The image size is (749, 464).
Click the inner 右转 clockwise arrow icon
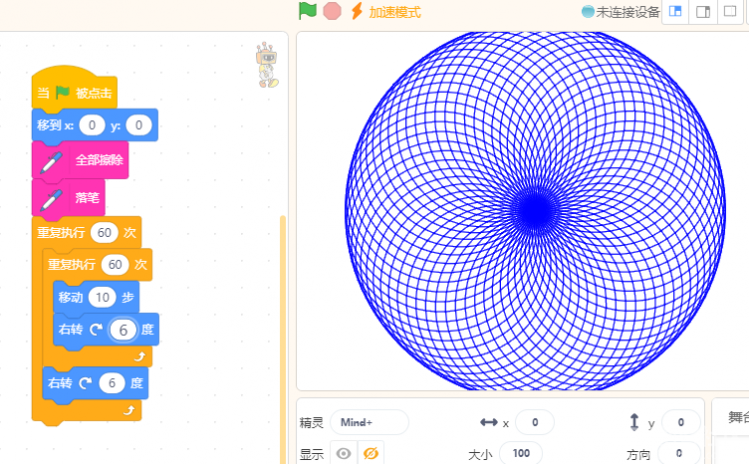(96, 329)
